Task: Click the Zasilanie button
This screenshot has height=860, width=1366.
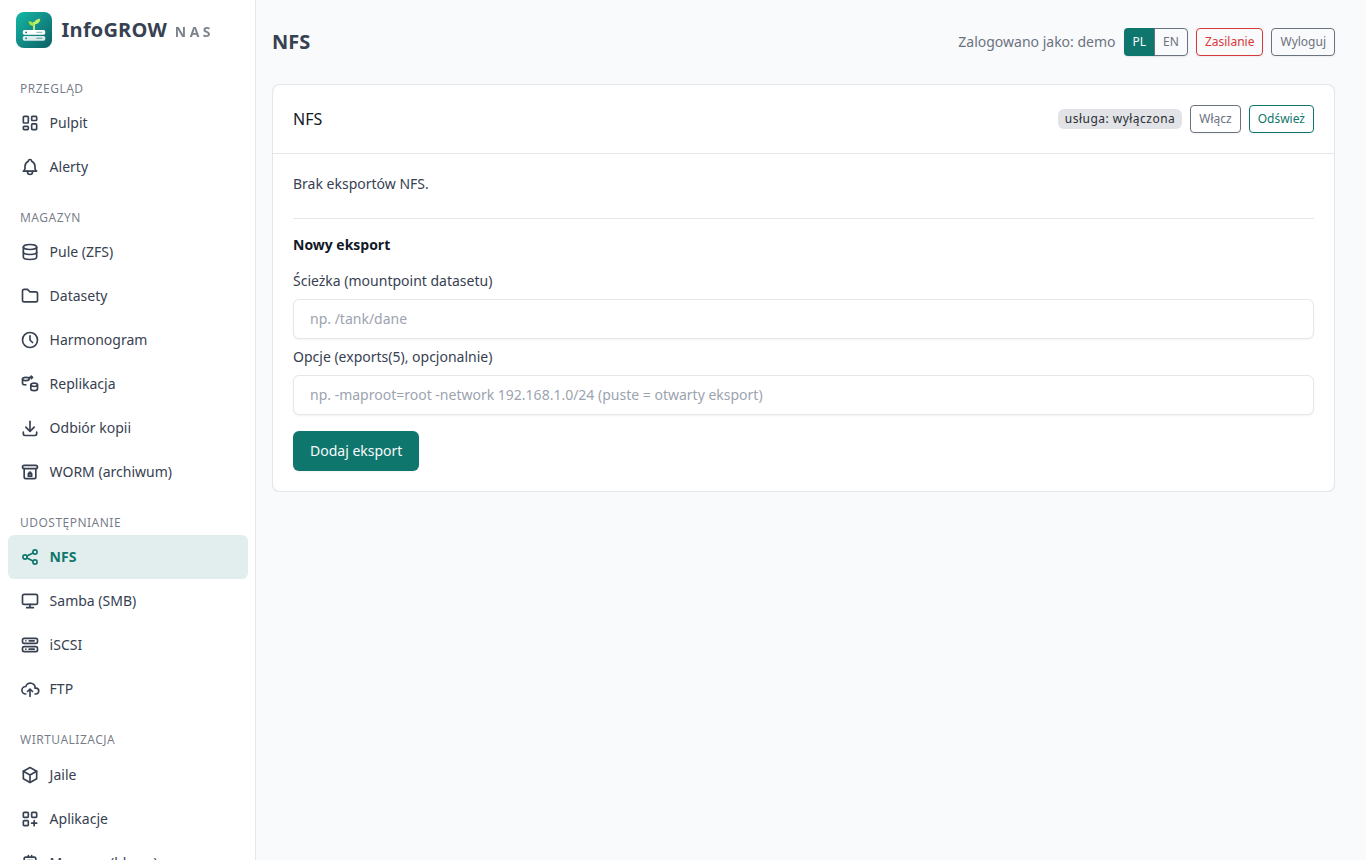Action: point(1229,42)
